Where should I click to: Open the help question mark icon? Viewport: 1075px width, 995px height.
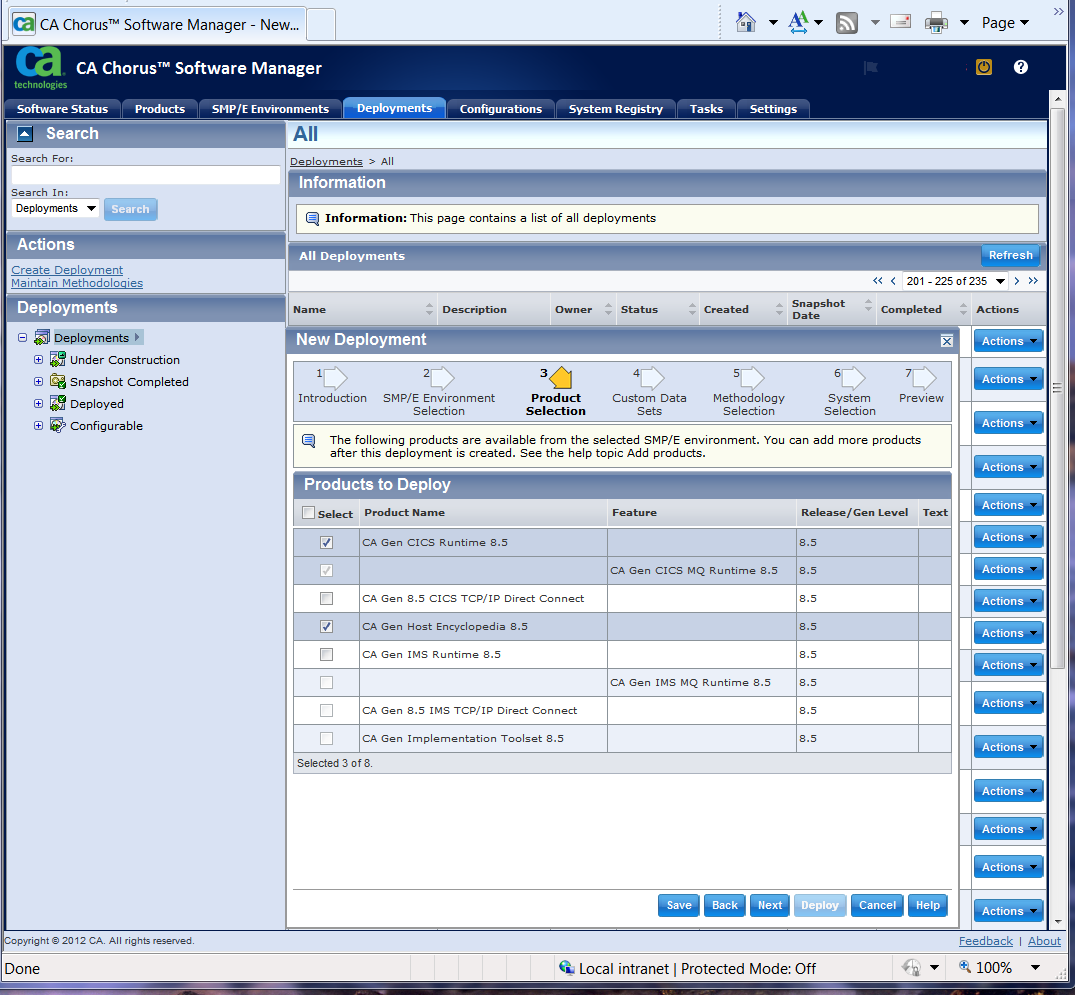(1021, 67)
